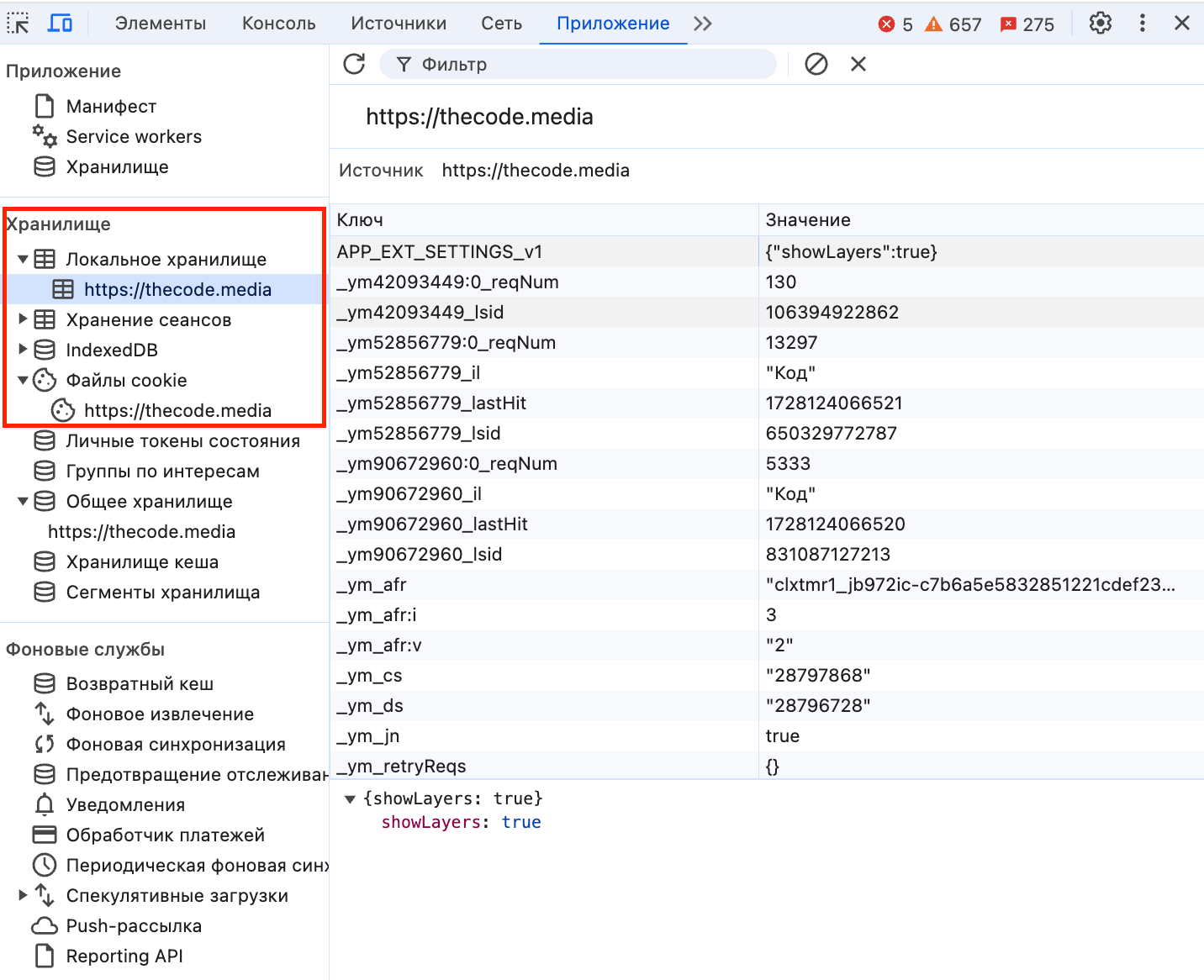Open the 275 issues counter
1204x980 pixels.
click(1027, 24)
